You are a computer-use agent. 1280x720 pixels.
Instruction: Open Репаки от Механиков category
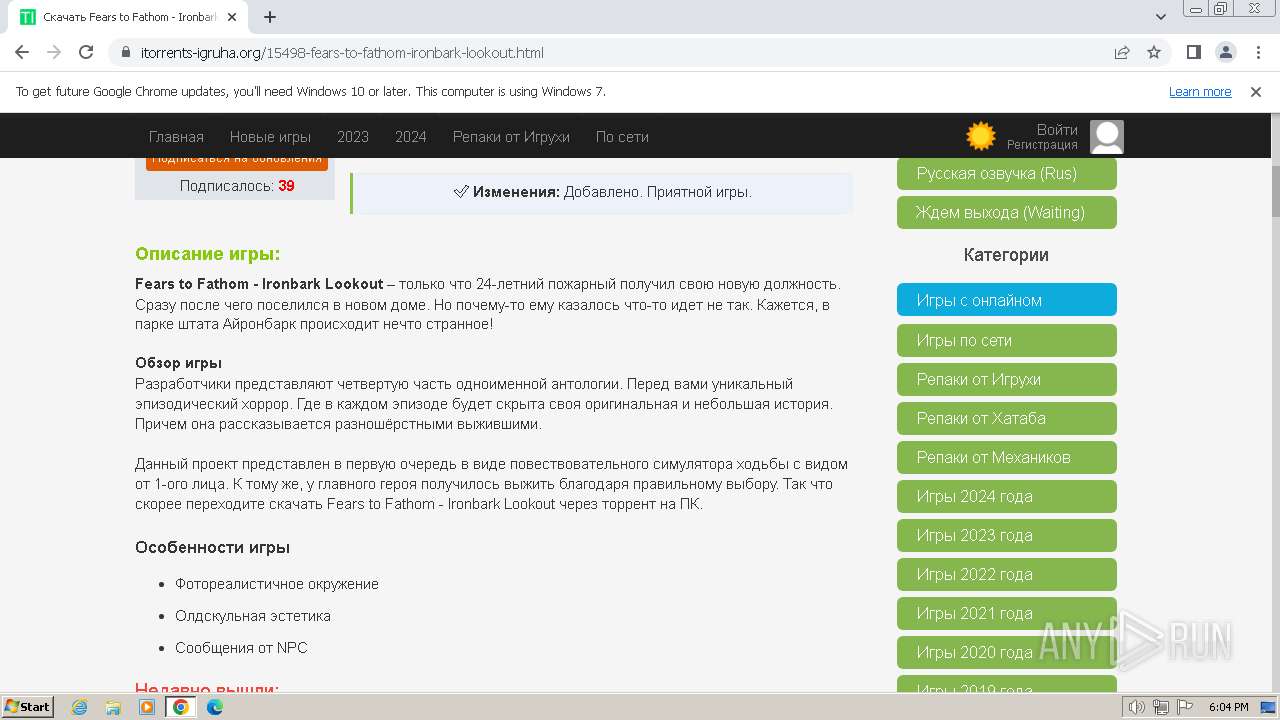click(1007, 457)
